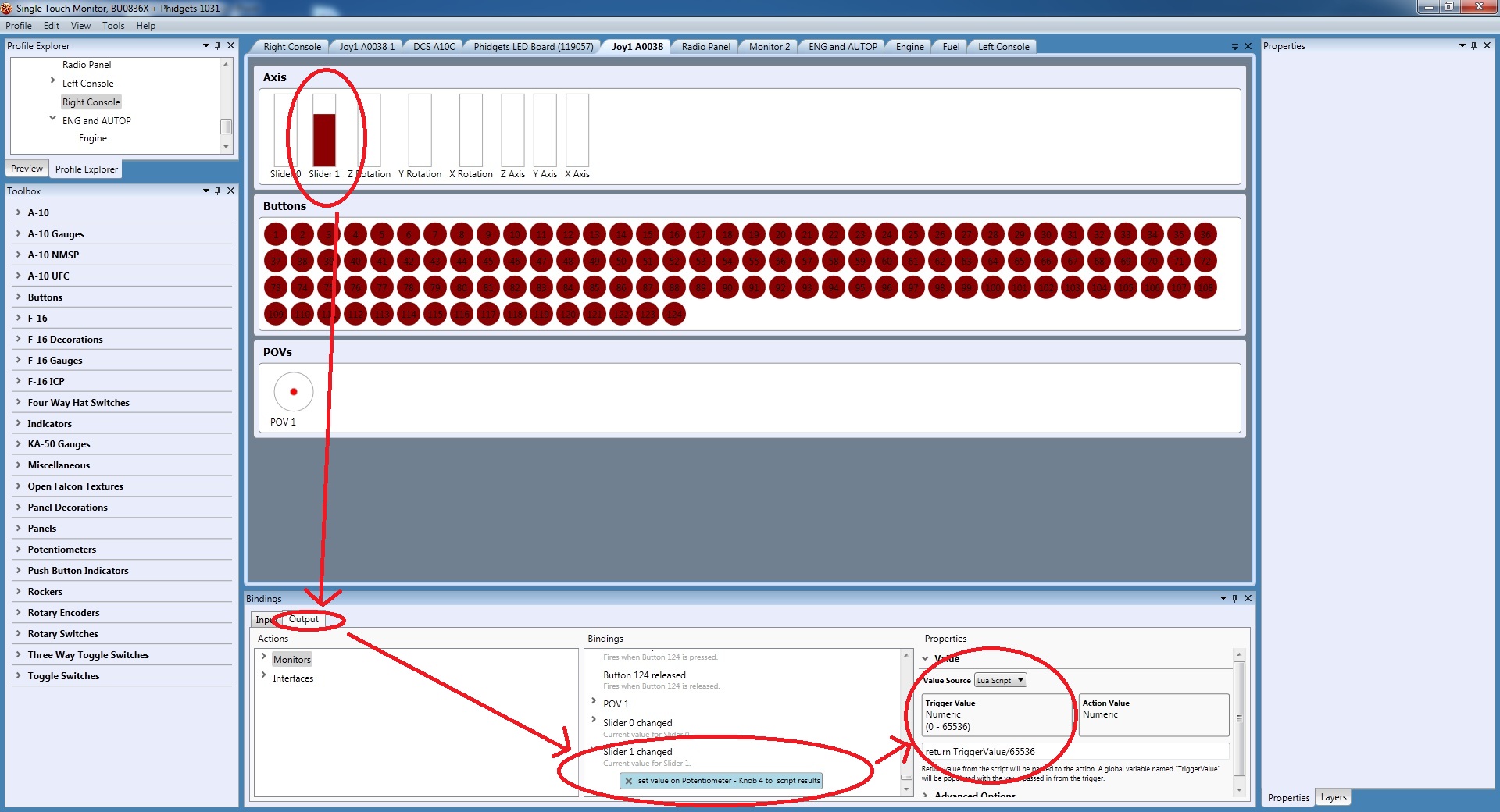Expand the F-16 ICP toolbox group
The image size is (1500, 812).
coord(19,381)
